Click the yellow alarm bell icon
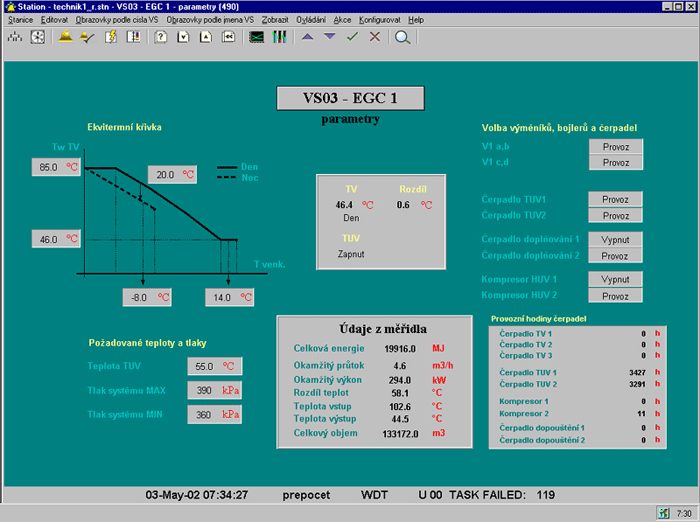The width and height of the screenshot is (700, 522). pos(65,37)
